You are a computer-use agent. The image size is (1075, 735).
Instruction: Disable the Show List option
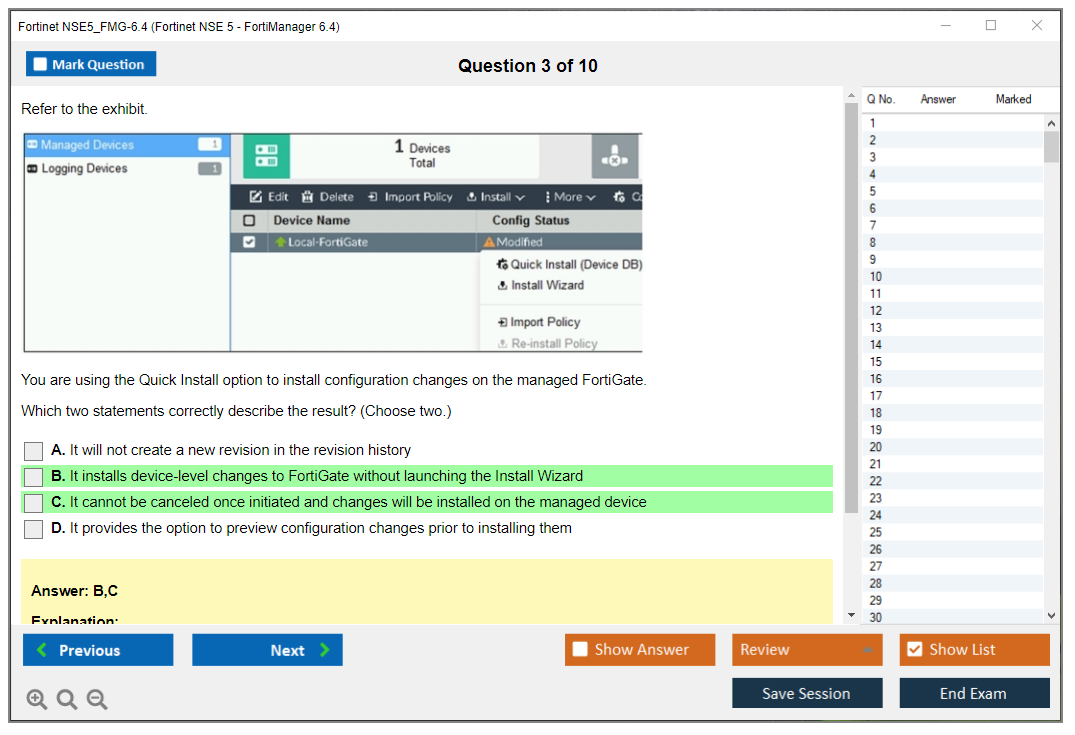pyautogui.click(x=914, y=650)
